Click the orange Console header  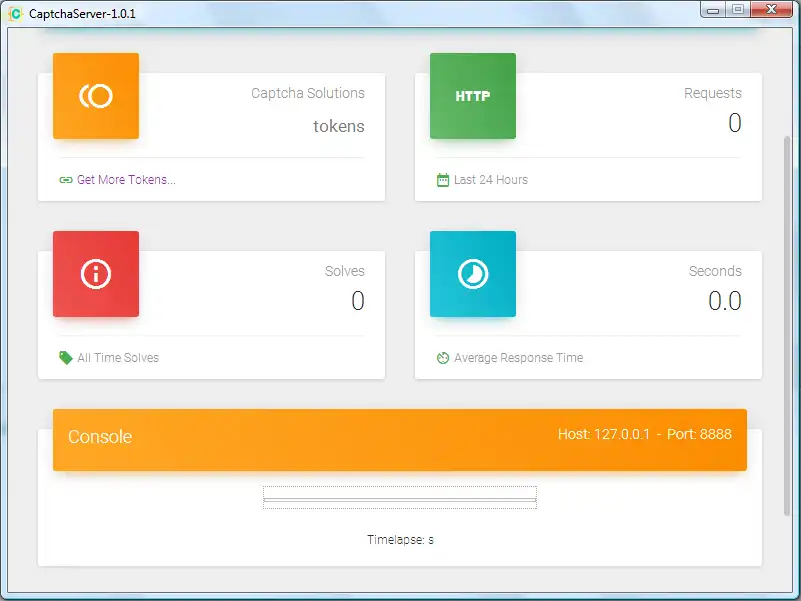400,440
